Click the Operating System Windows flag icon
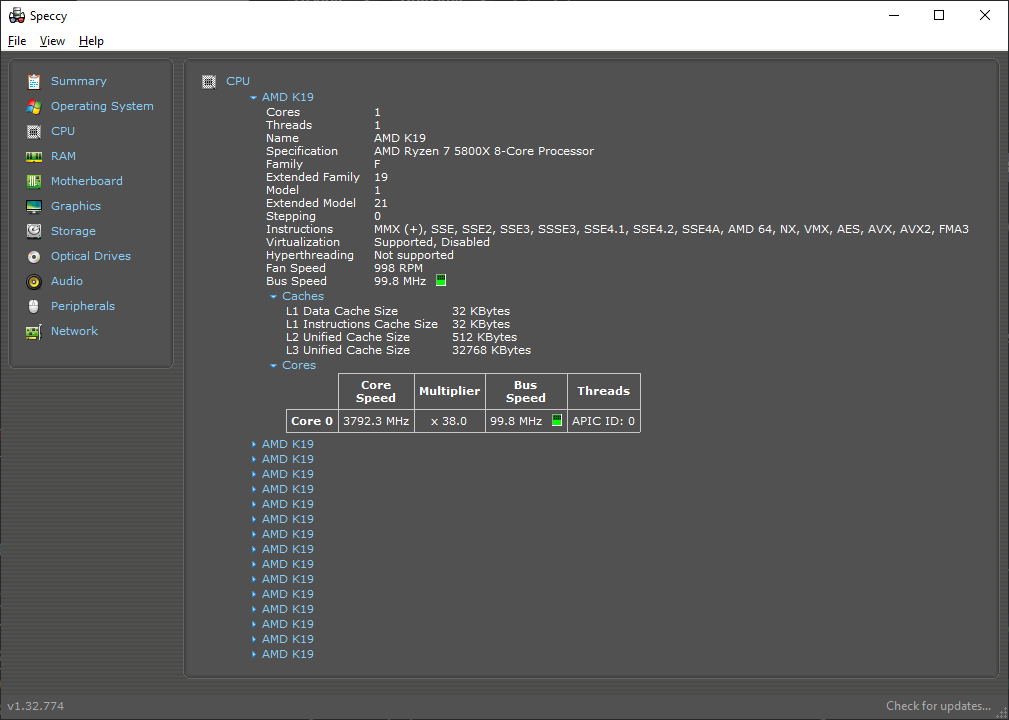 point(34,106)
